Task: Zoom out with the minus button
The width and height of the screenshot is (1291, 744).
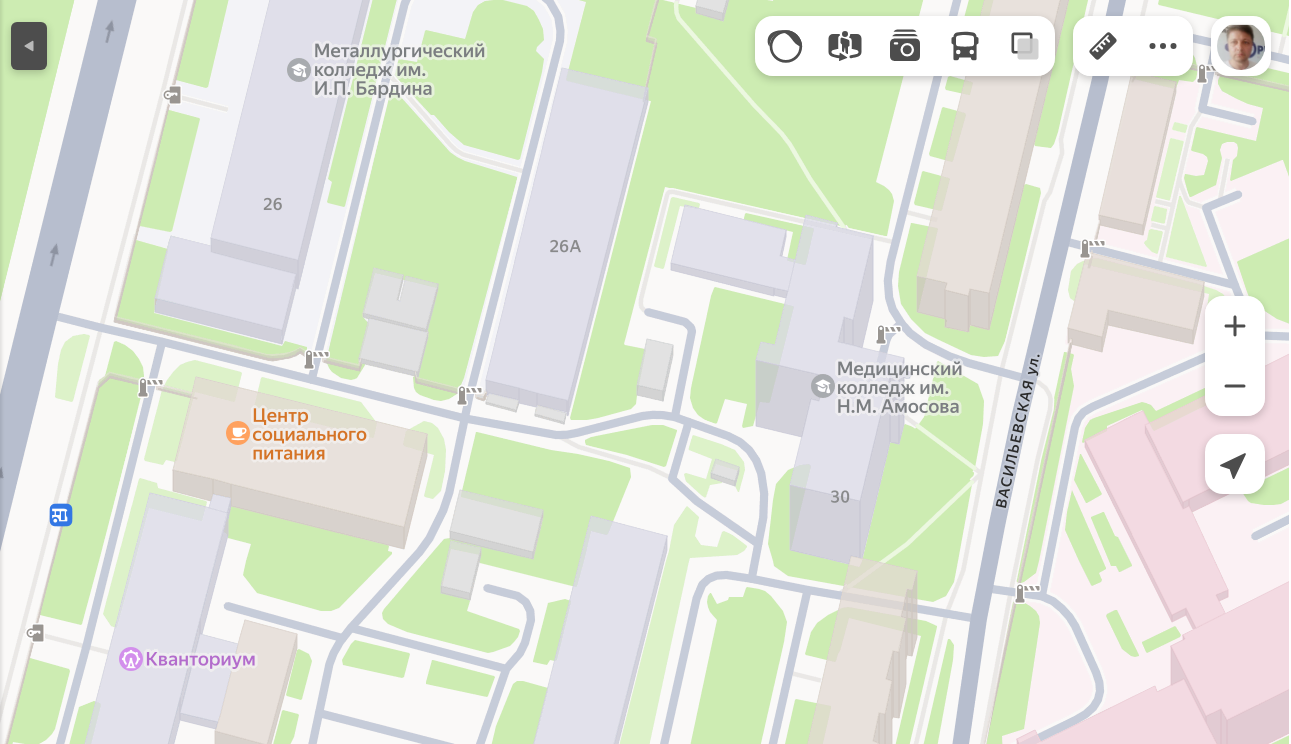Action: [x=1235, y=386]
